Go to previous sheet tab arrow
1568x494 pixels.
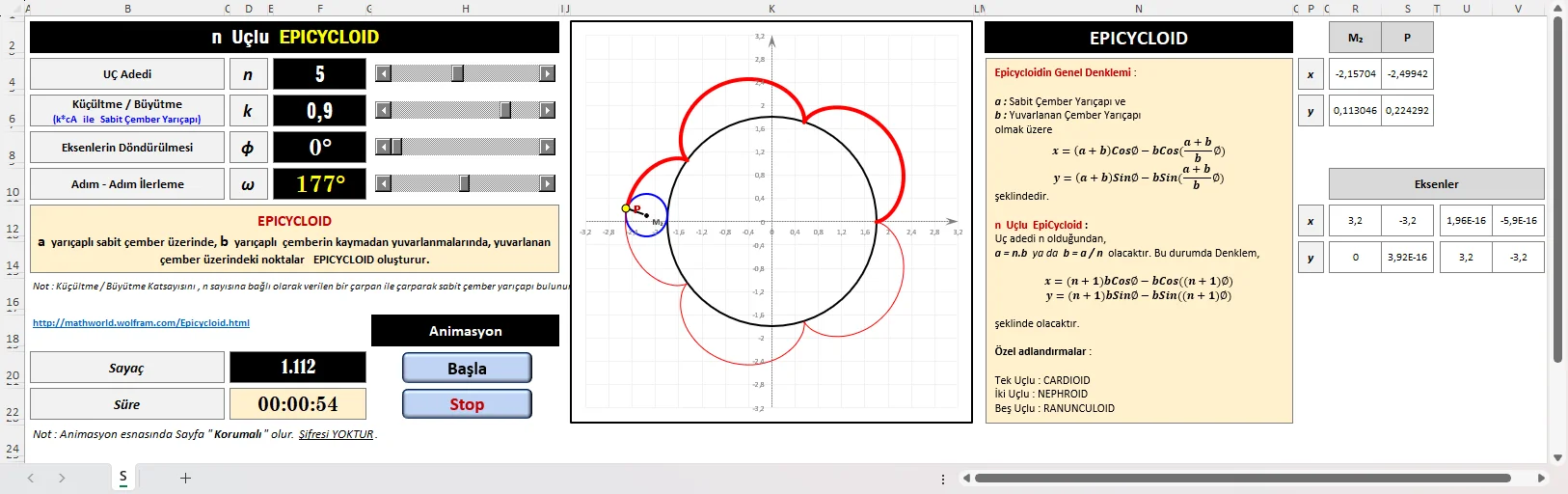coord(31,478)
